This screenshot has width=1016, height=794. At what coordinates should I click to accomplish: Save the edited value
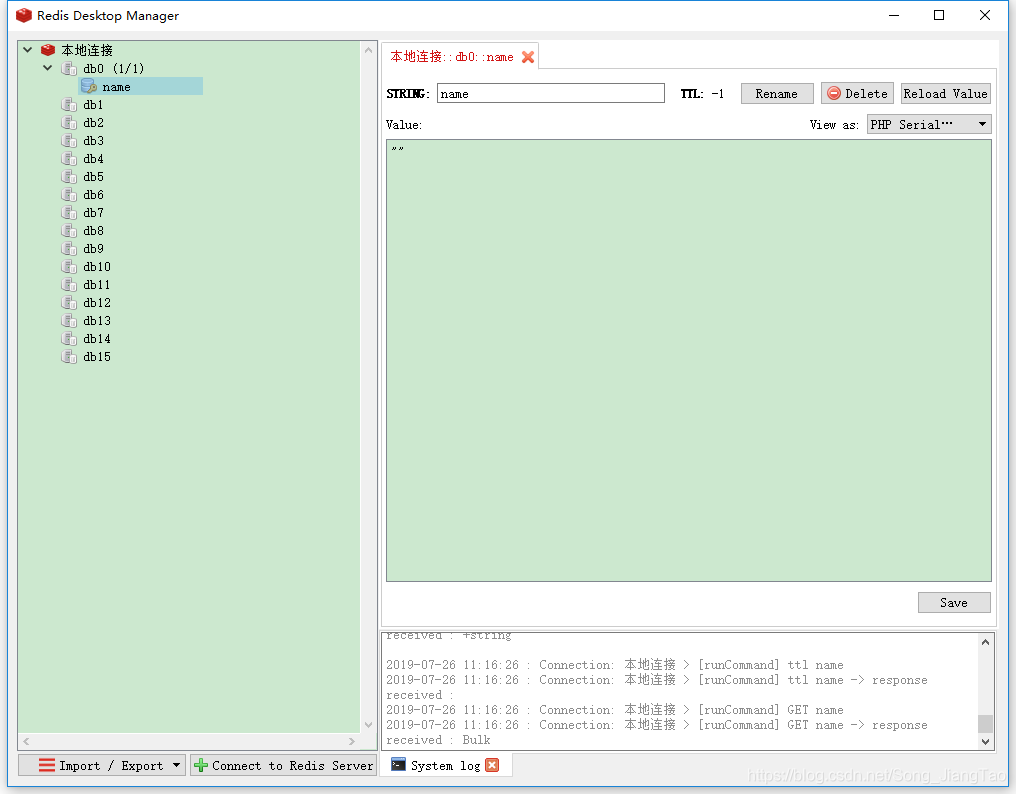point(954,602)
